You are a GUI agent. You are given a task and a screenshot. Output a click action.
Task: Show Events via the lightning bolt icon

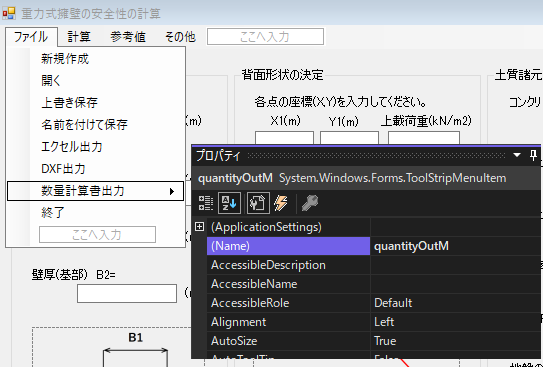click(281, 203)
